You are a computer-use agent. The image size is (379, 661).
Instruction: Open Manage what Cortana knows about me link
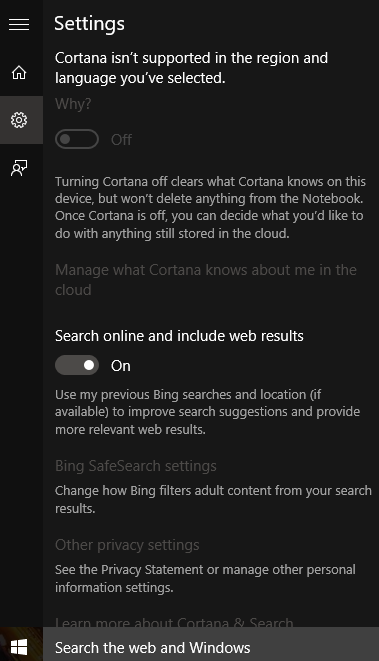pos(206,279)
